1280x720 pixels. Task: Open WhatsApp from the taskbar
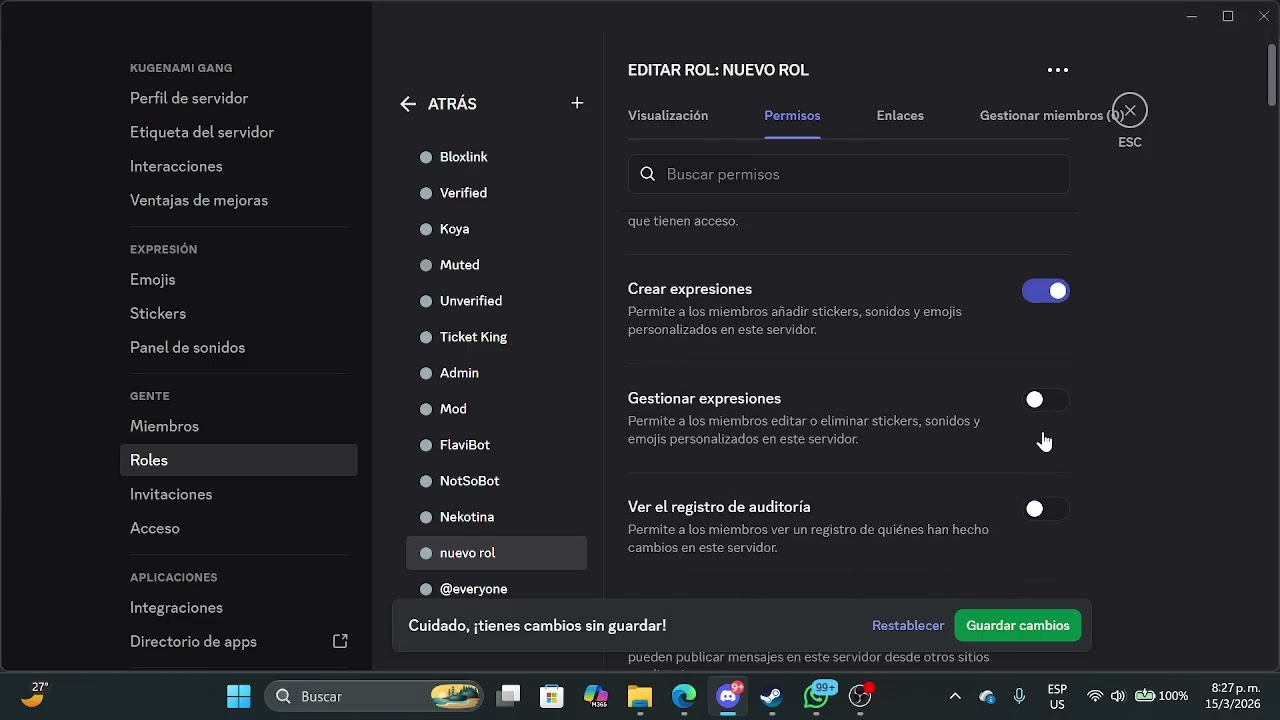point(816,696)
